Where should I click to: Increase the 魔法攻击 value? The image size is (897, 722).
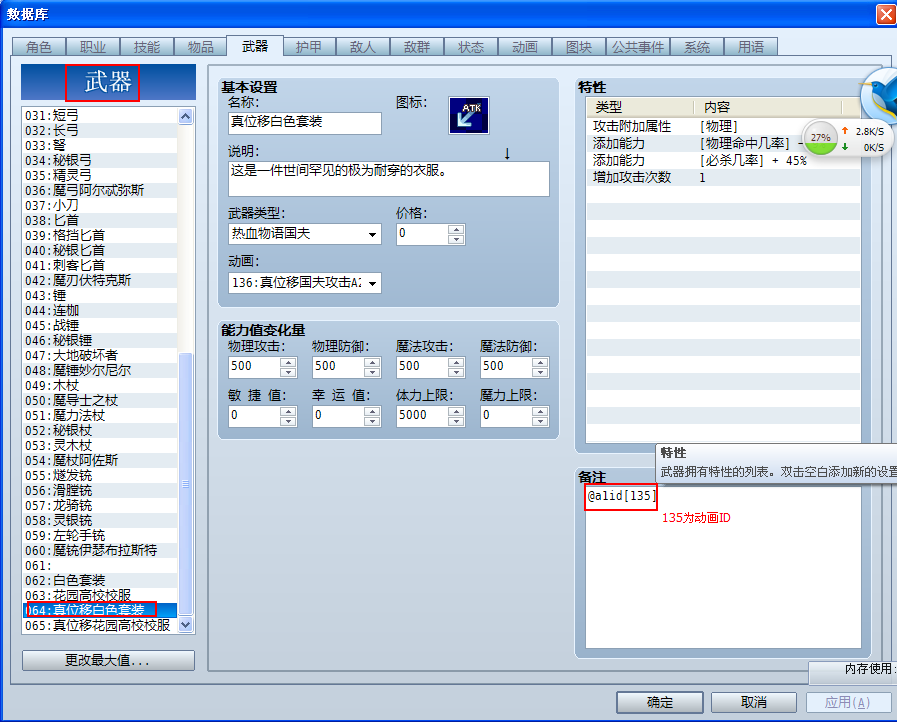[456, 362]
